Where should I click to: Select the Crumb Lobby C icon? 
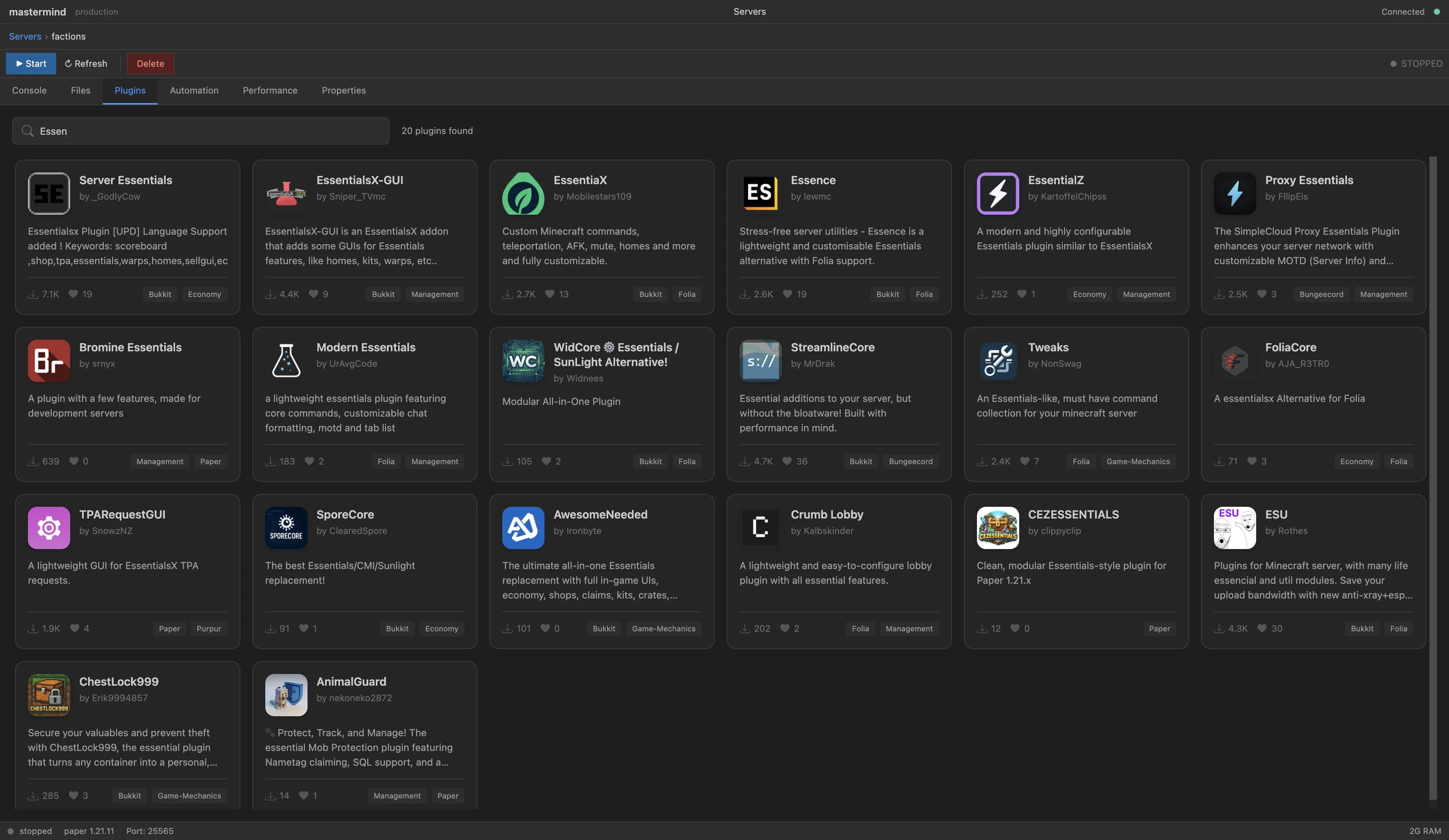point(760,528)
